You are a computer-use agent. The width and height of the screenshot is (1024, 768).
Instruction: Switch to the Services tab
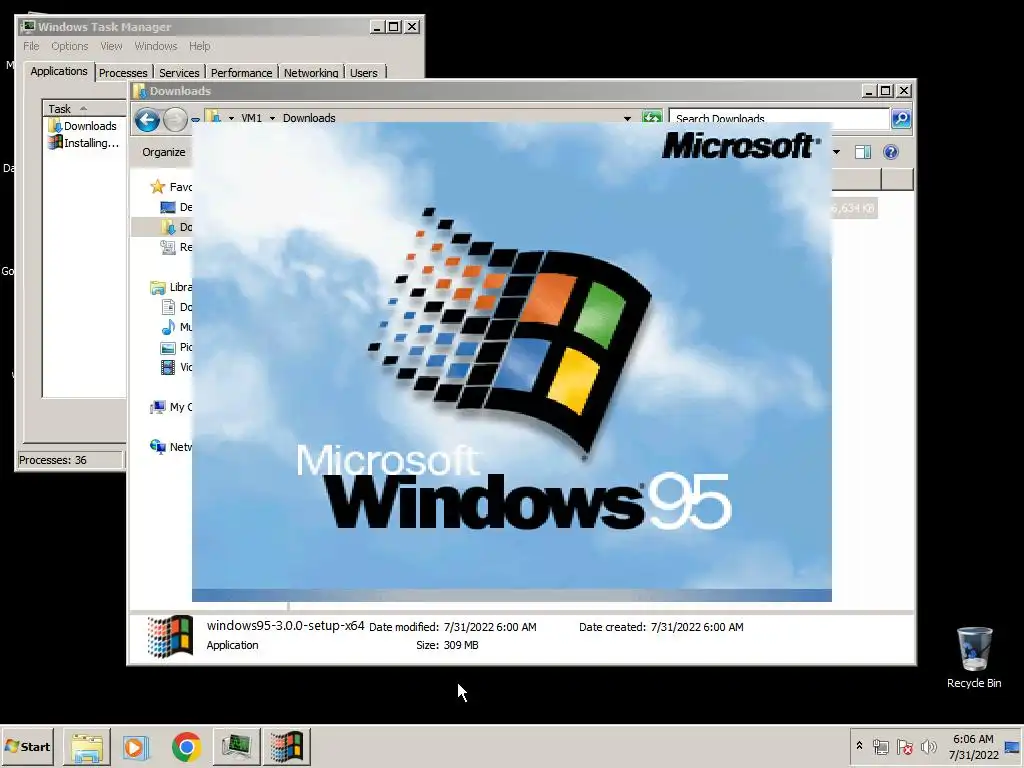[x=179, y=72]
